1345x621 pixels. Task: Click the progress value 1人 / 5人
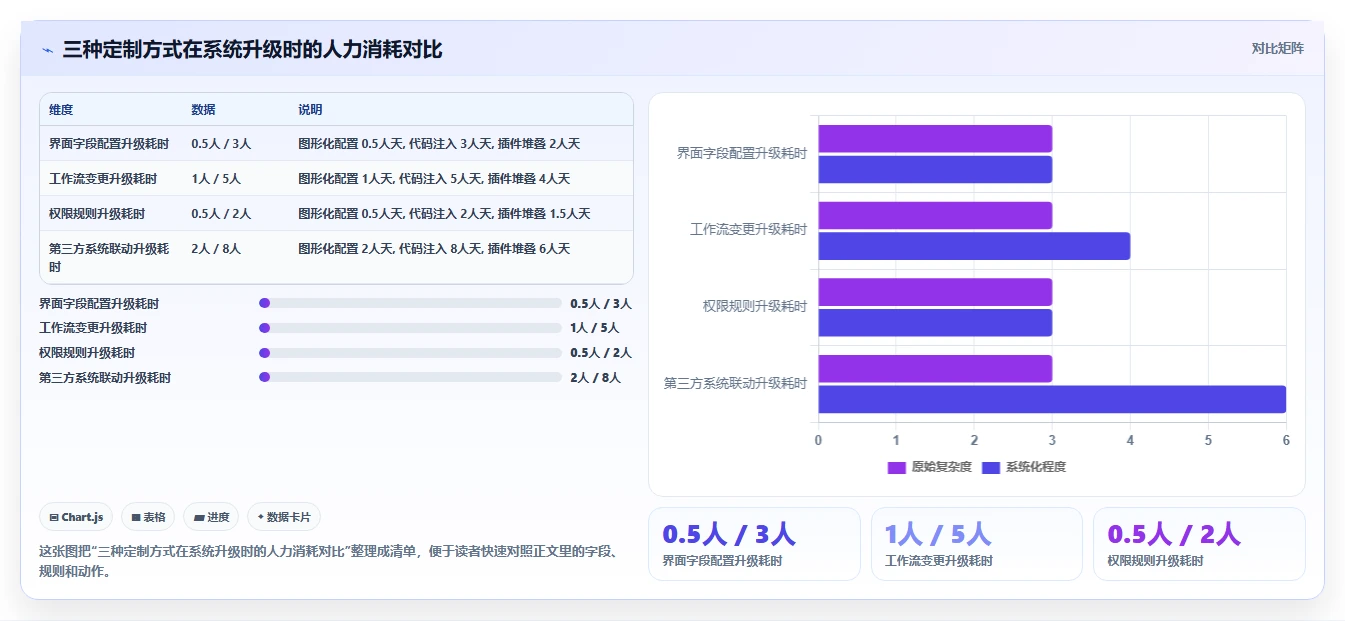(595, 328)
